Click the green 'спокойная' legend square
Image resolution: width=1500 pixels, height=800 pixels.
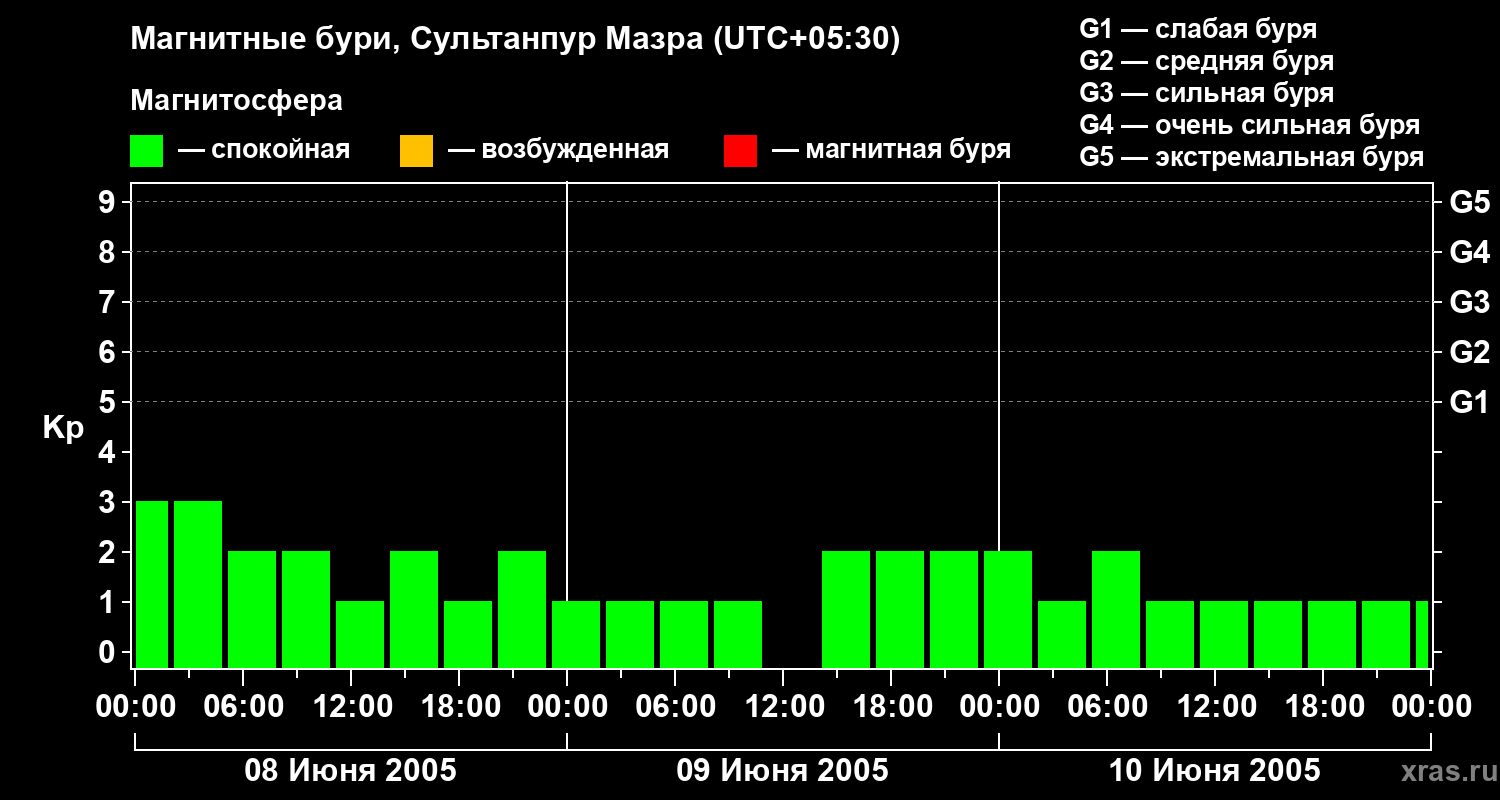coord(147,151)
